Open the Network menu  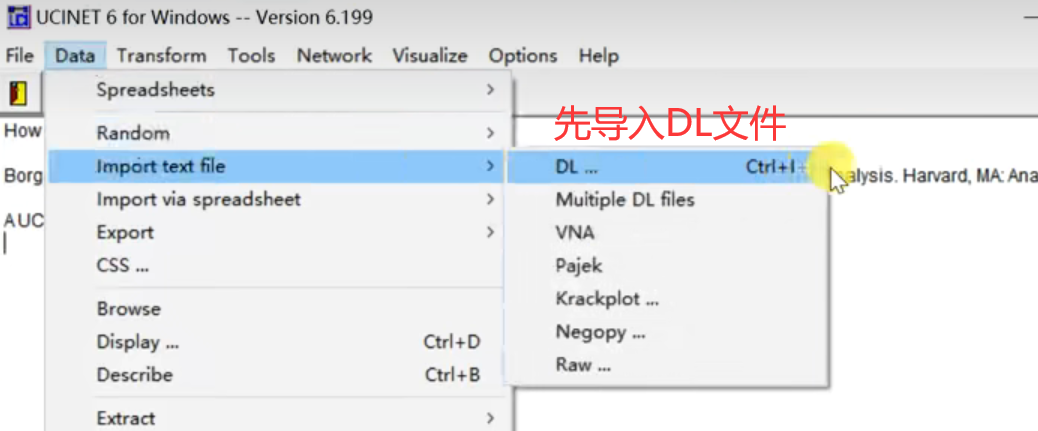coord(334,56)
